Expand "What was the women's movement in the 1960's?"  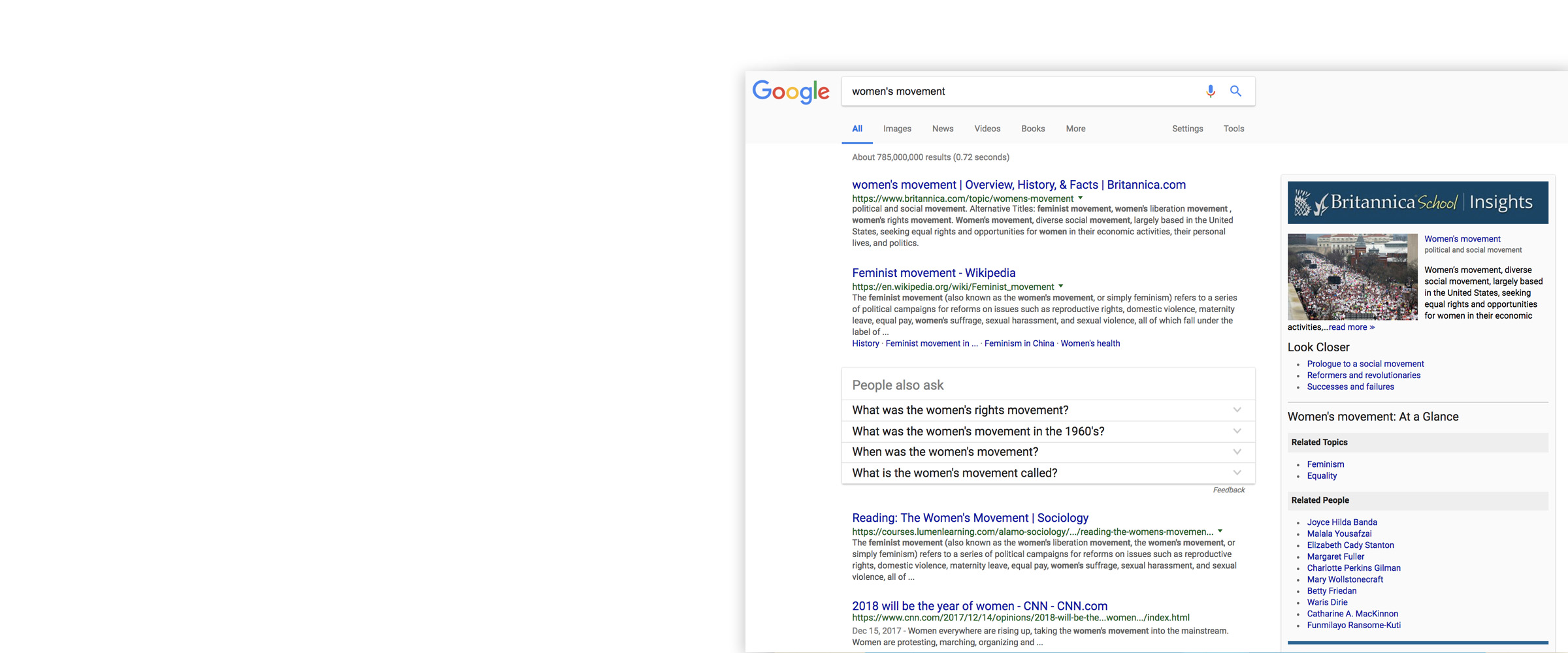tap(1048, 431)
